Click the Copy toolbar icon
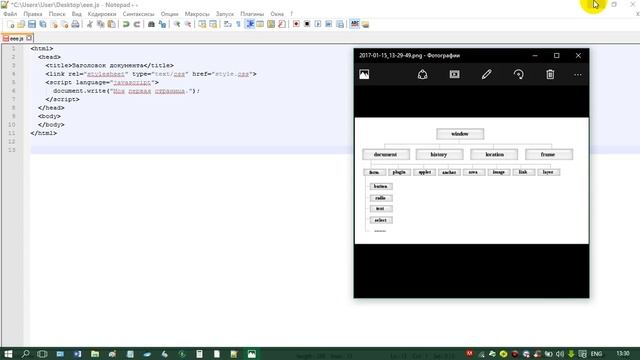This screenshot has width=640, height=360. pos(100,24)
